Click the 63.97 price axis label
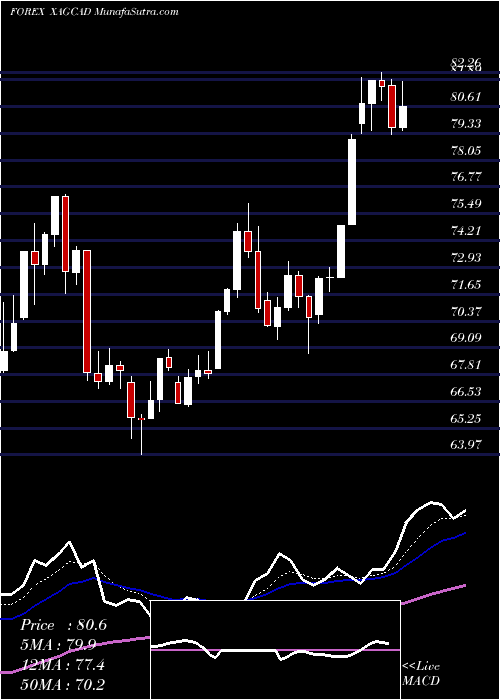This screenshot has width=500, height=700. coord(466,445)
